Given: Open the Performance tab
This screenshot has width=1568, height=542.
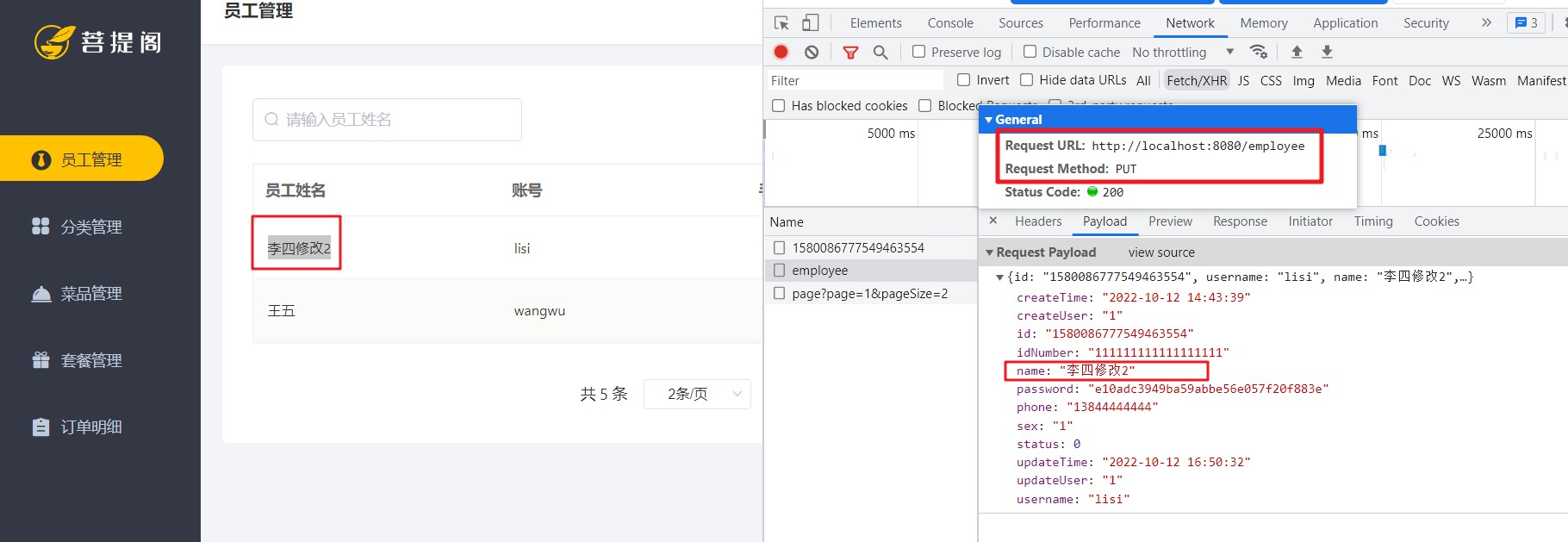Looking at the screenshot, I should pyautogui.click(x=1104, y=23).
